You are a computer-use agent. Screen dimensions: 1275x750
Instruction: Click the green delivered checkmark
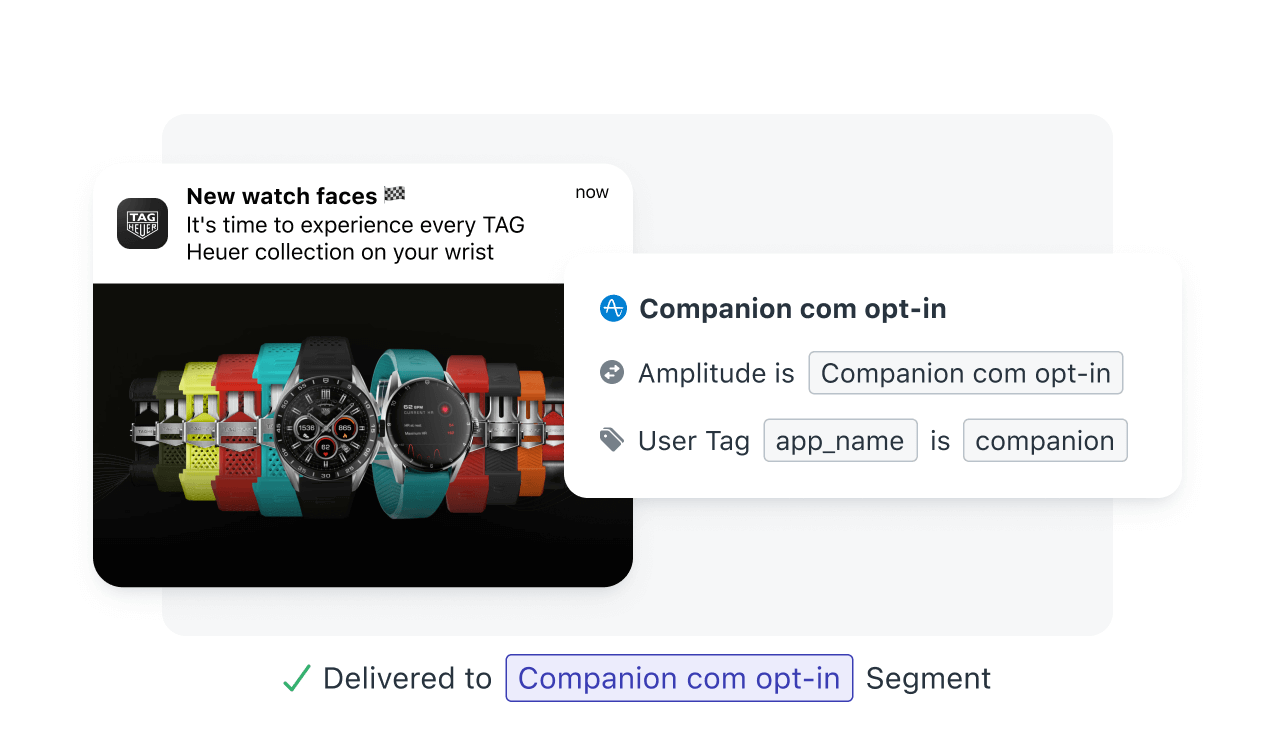[296, 679]
